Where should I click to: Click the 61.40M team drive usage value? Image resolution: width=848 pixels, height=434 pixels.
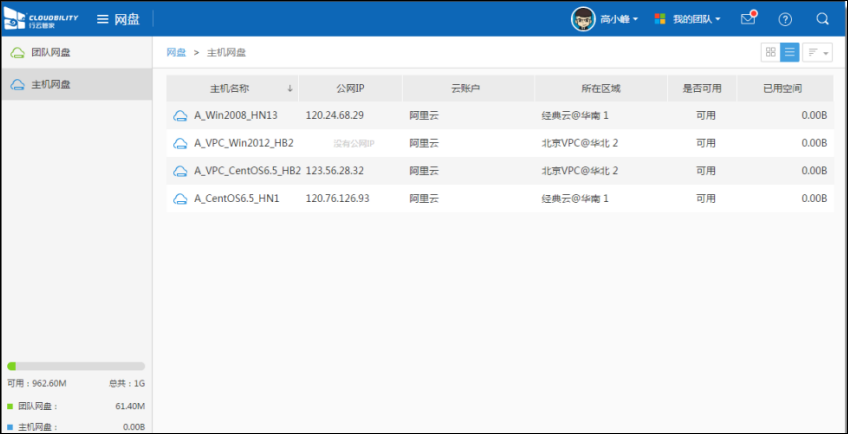click(130, 406)
